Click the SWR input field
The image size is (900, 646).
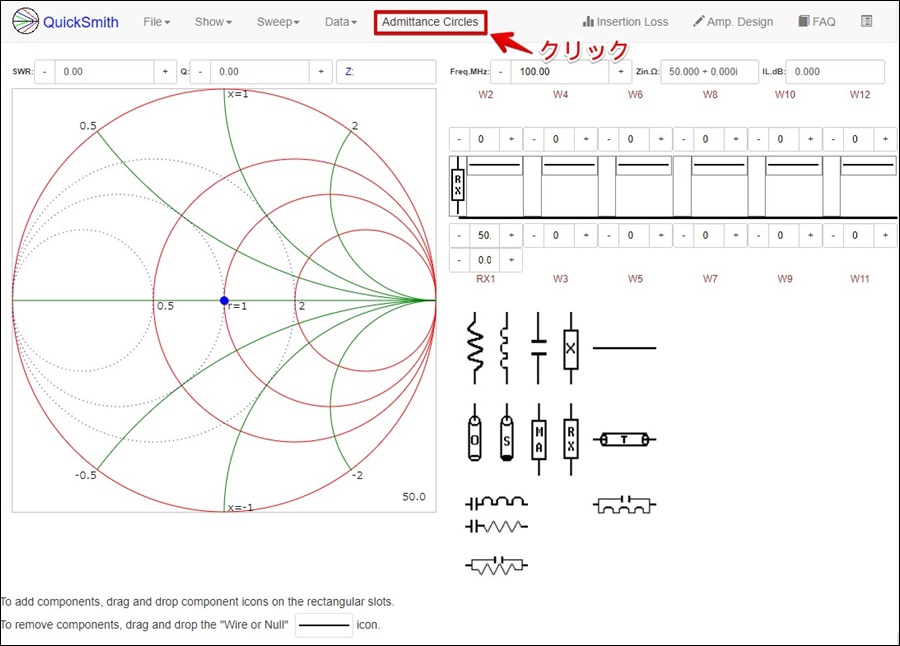[104, 72]
